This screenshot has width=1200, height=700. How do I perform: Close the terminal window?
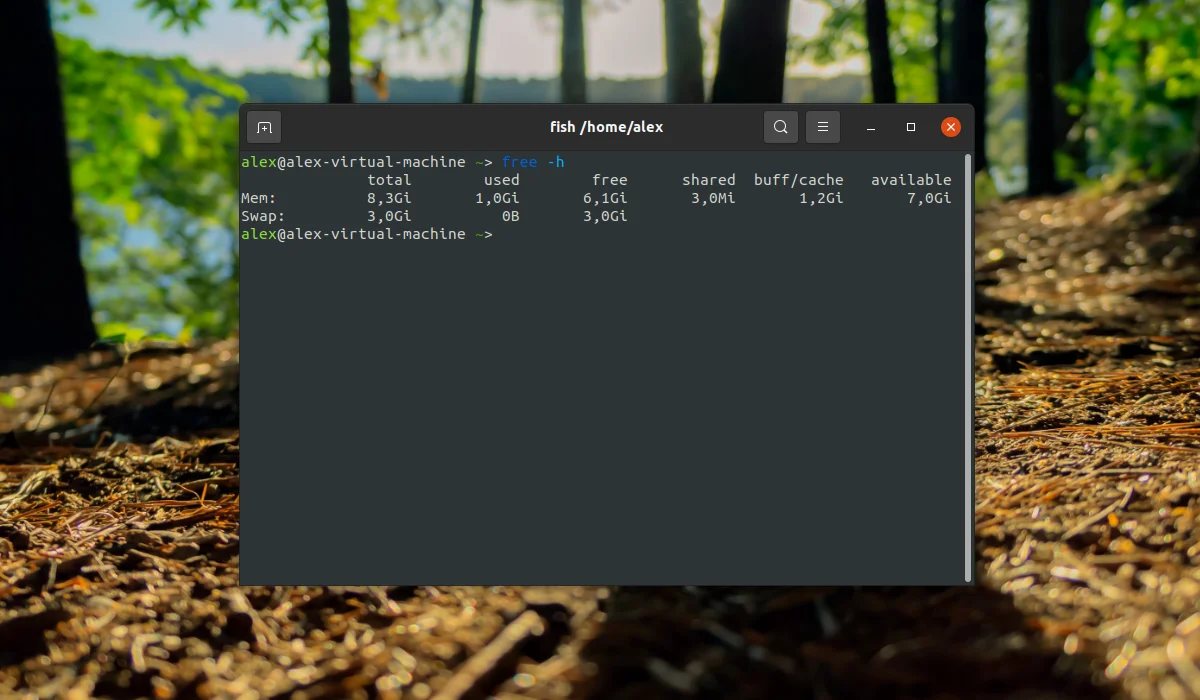click(x=951, y=127)
